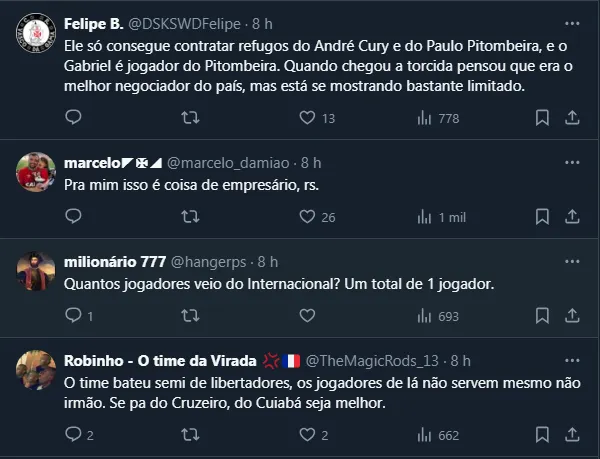Open reply on Robinho's tweet

pos(72,435)
